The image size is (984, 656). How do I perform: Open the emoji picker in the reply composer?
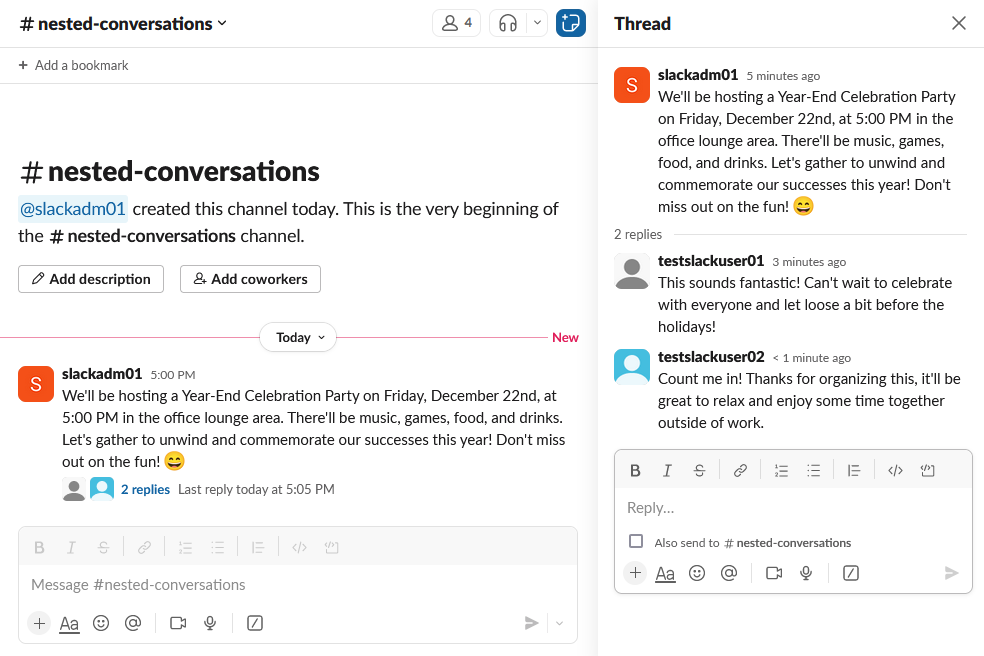point(697,573)
